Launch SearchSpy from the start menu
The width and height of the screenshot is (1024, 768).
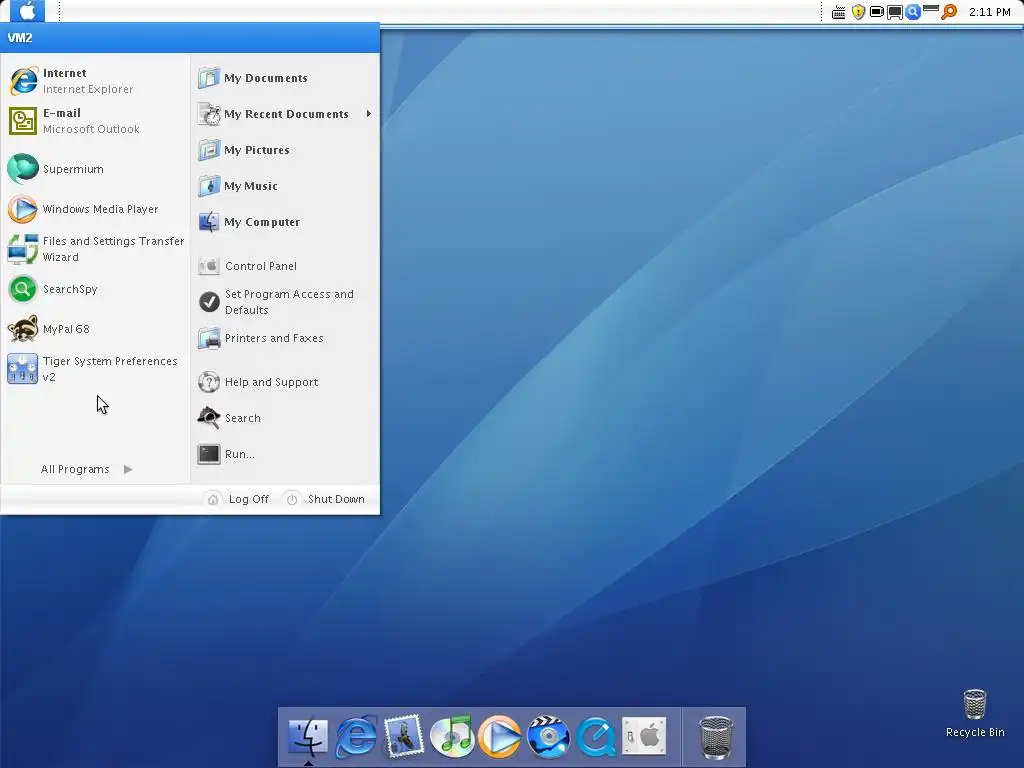pyautogui.click(x=95, y=289)
